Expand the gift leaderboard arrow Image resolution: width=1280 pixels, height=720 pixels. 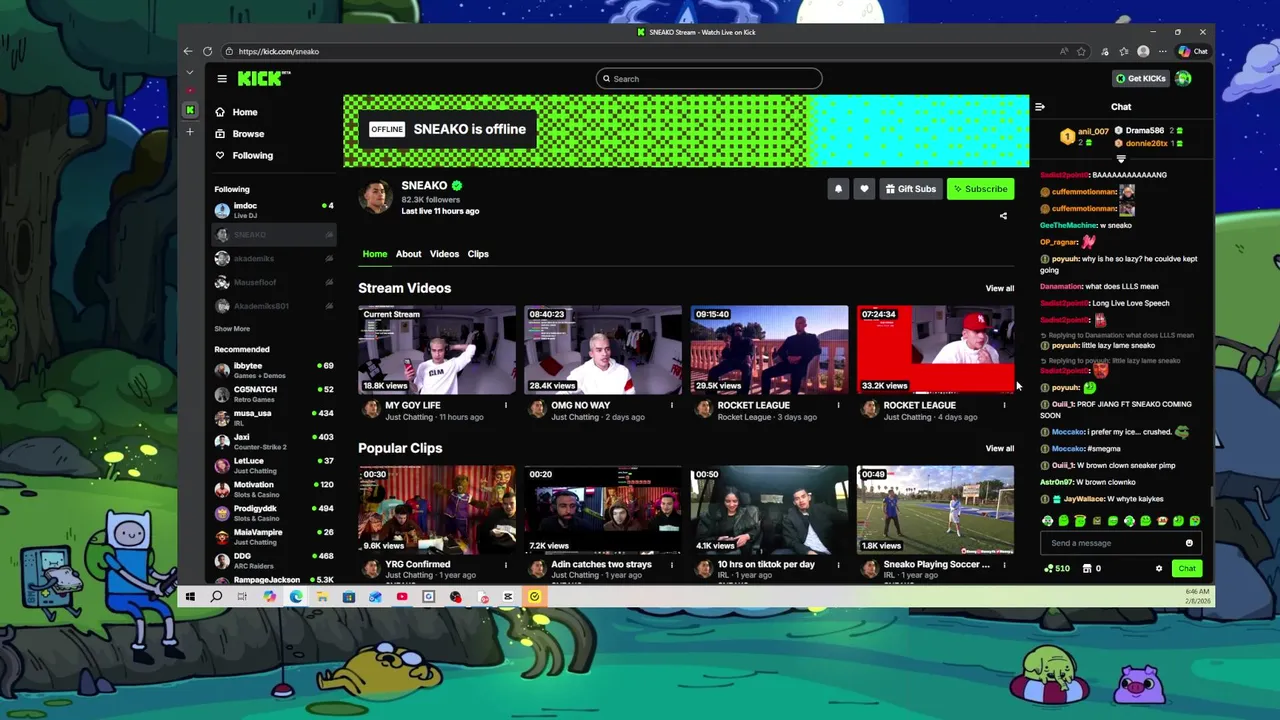(1121, 159)
